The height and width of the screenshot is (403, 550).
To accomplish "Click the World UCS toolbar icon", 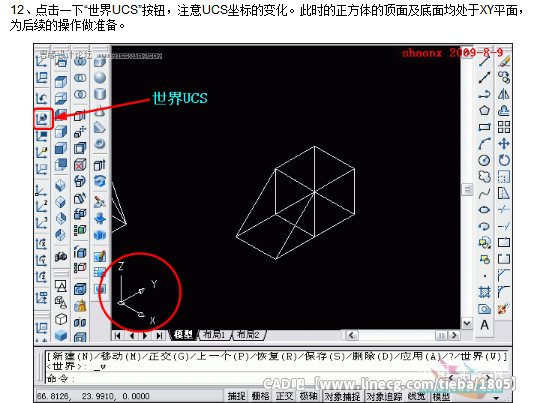I will pyautogui.click(x=43, y=119).
